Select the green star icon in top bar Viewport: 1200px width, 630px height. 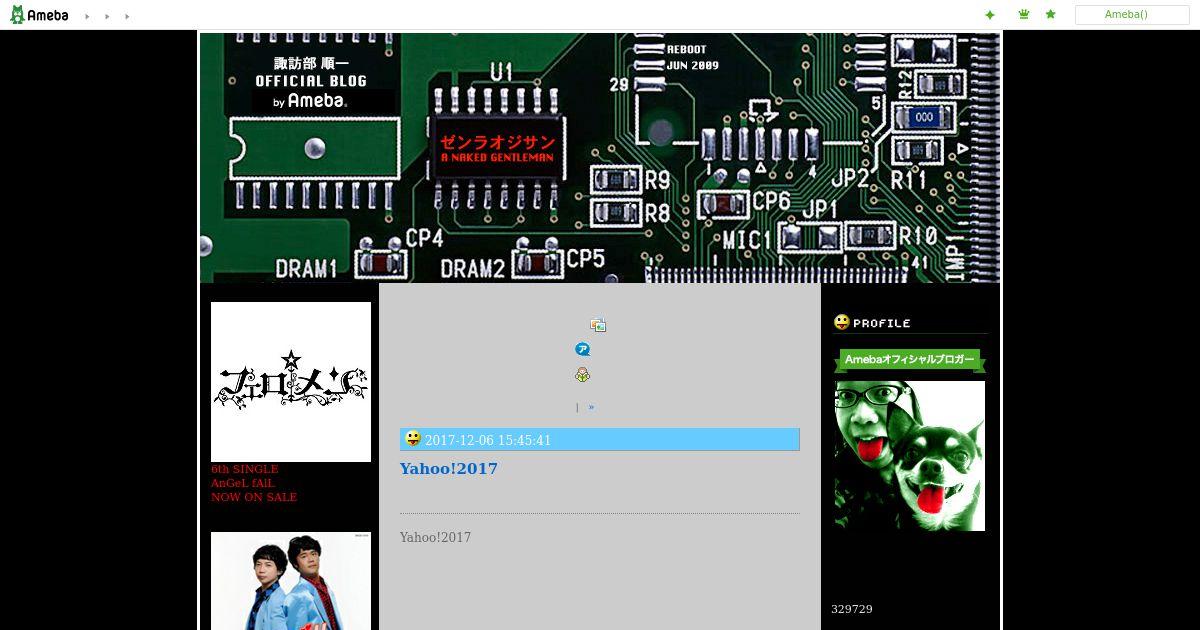coord(1050,14)
